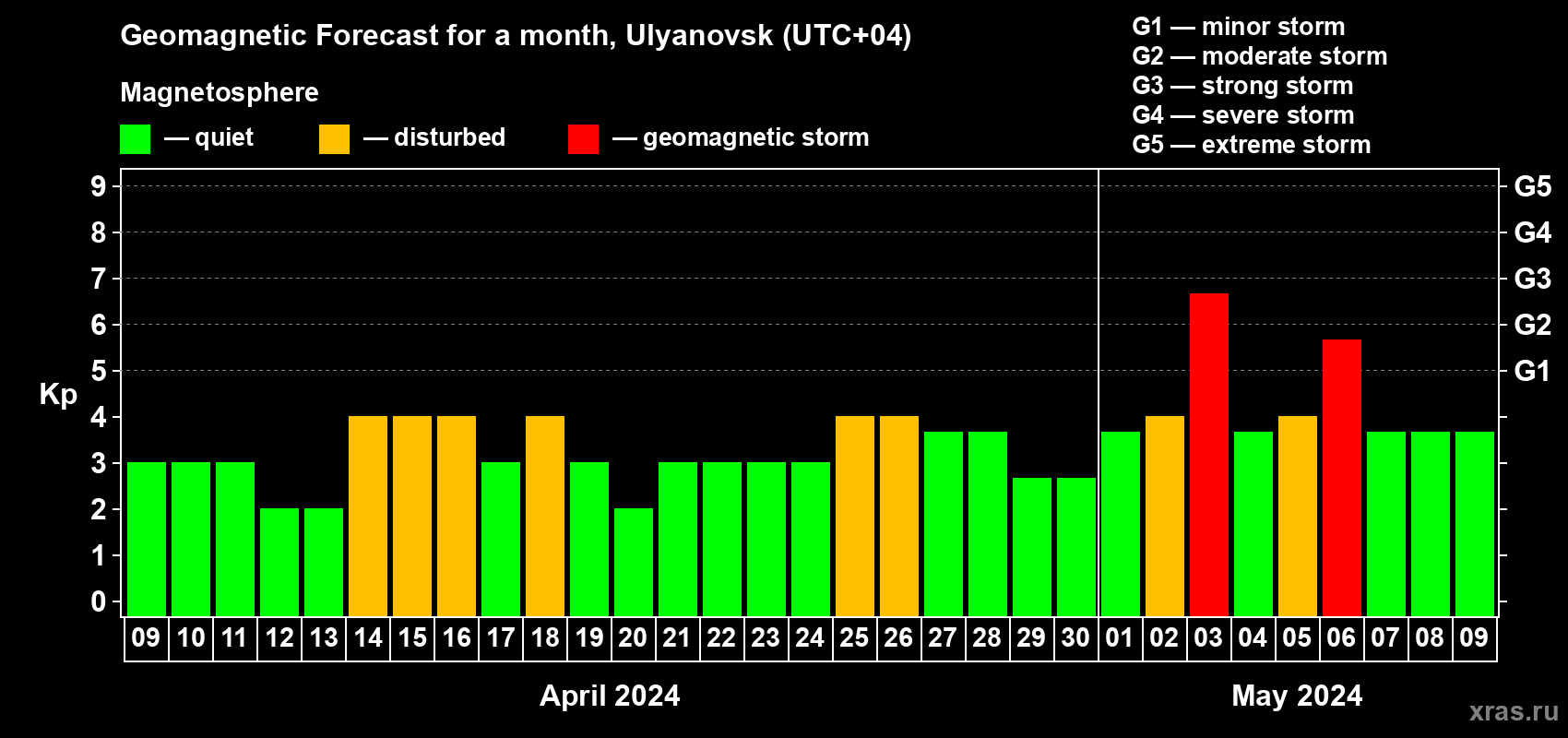Click the 'Magnetosphere' heading
This screenshot has height=738, width=1568.
click(x=220, y=92)
